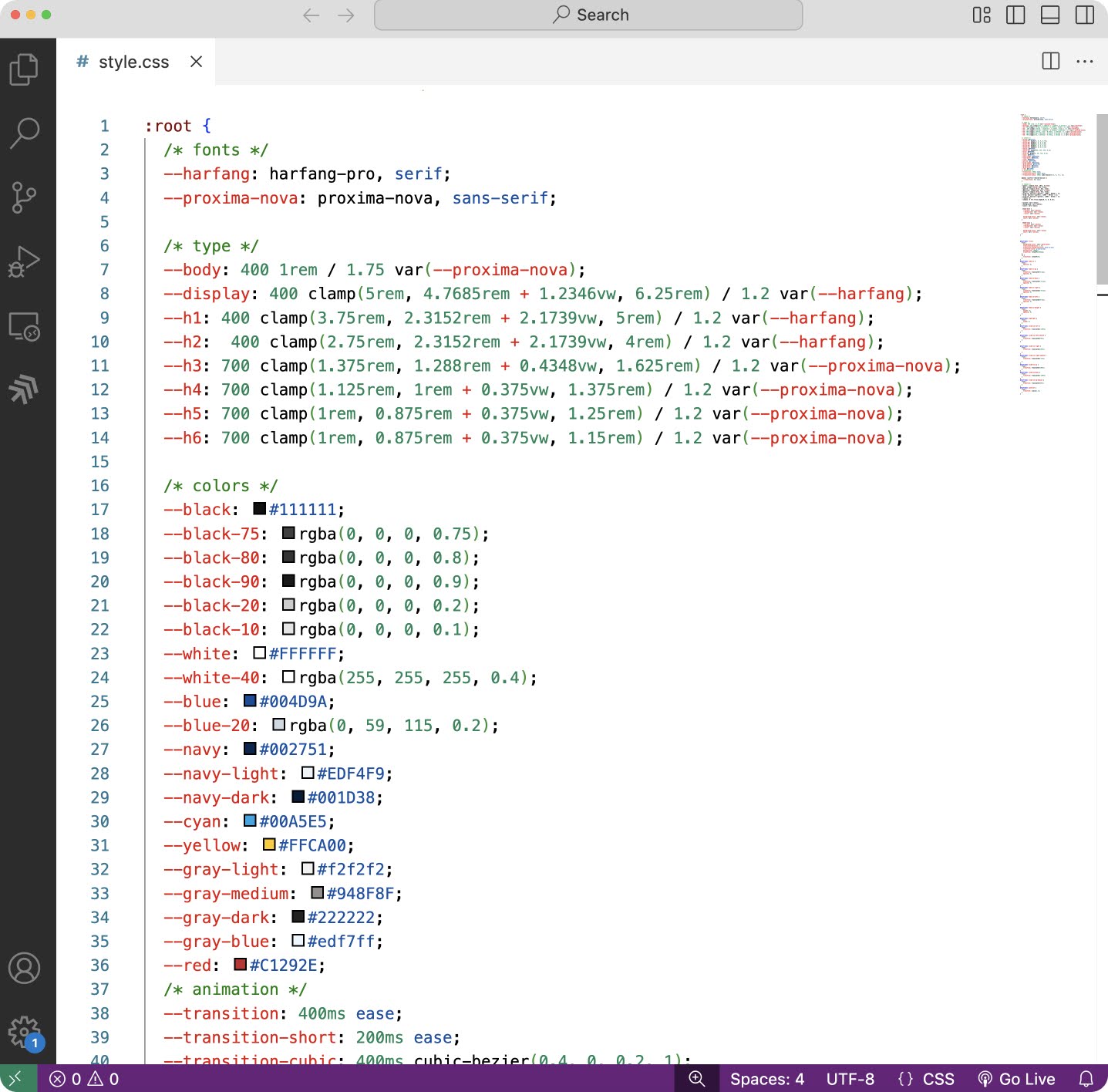Click line number 30
1108x1092 pixels.
[100, 821]
